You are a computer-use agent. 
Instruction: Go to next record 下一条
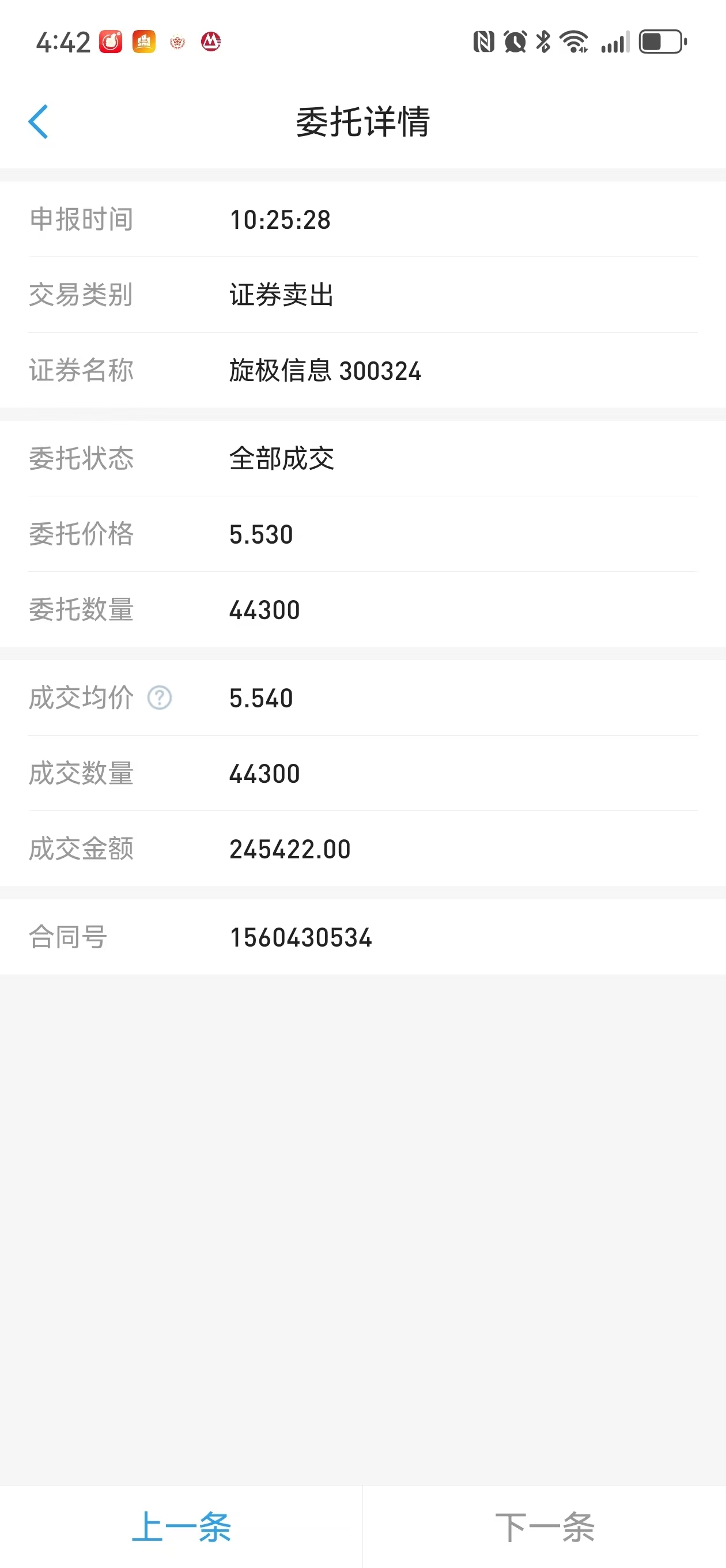(544, 1526)
